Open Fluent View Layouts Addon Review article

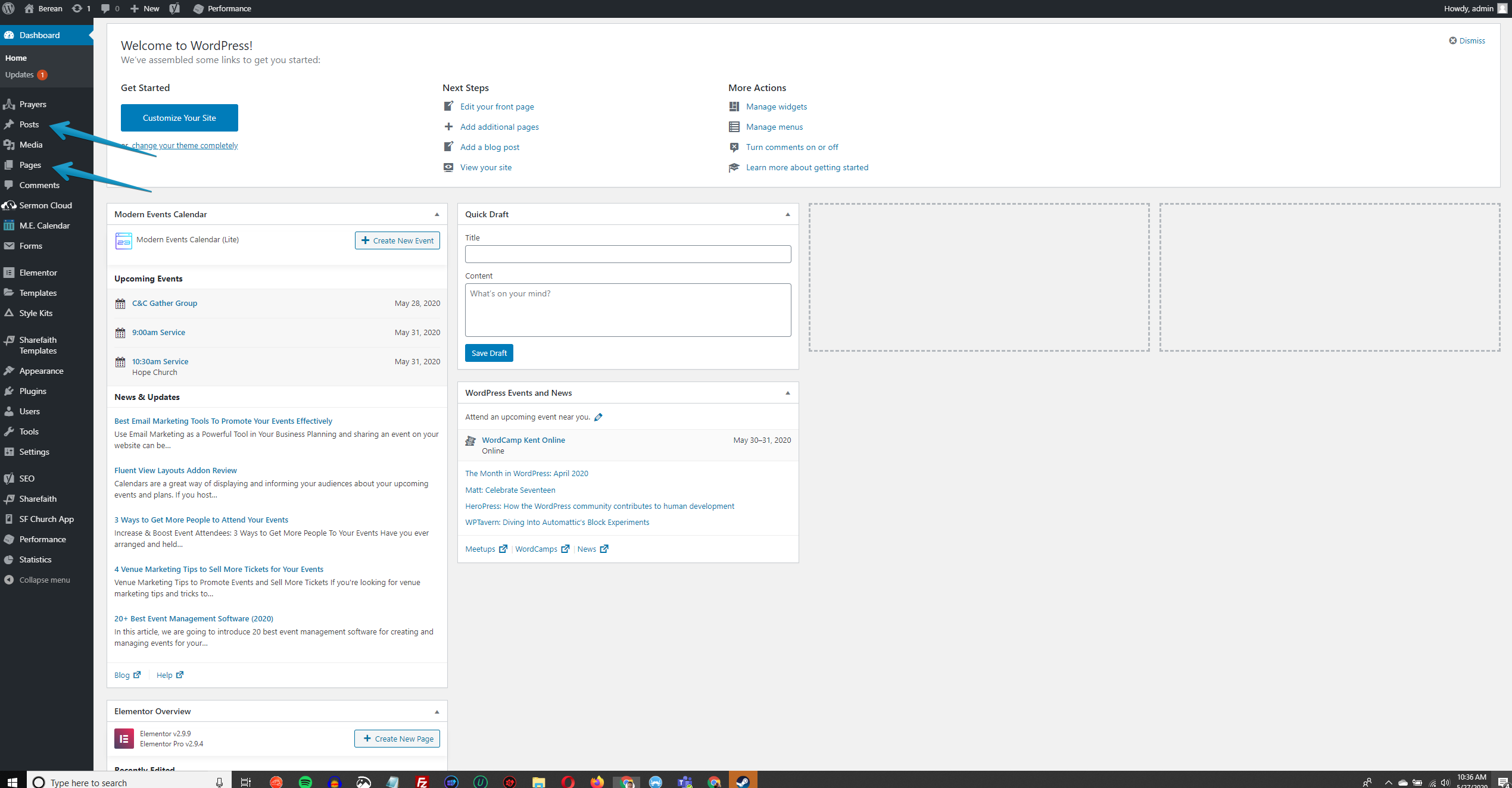pyautogui.click(x=176, y=470)
